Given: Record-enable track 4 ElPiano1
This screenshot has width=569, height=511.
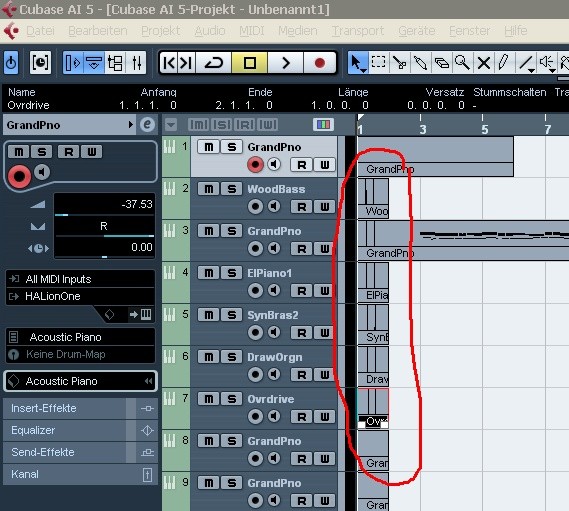Looking at the screenshot, I should (x=255, y=290).
